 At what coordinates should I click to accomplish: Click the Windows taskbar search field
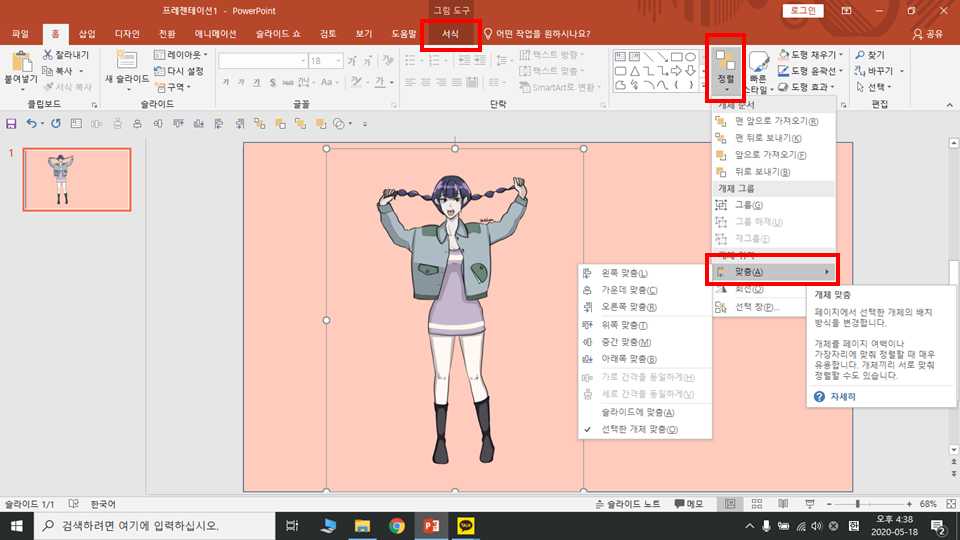coord(154,526)
